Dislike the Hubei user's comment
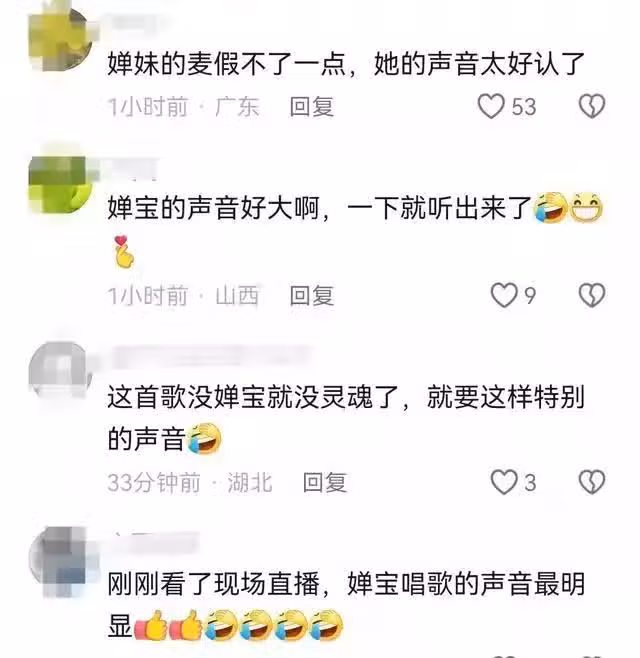 592,482
